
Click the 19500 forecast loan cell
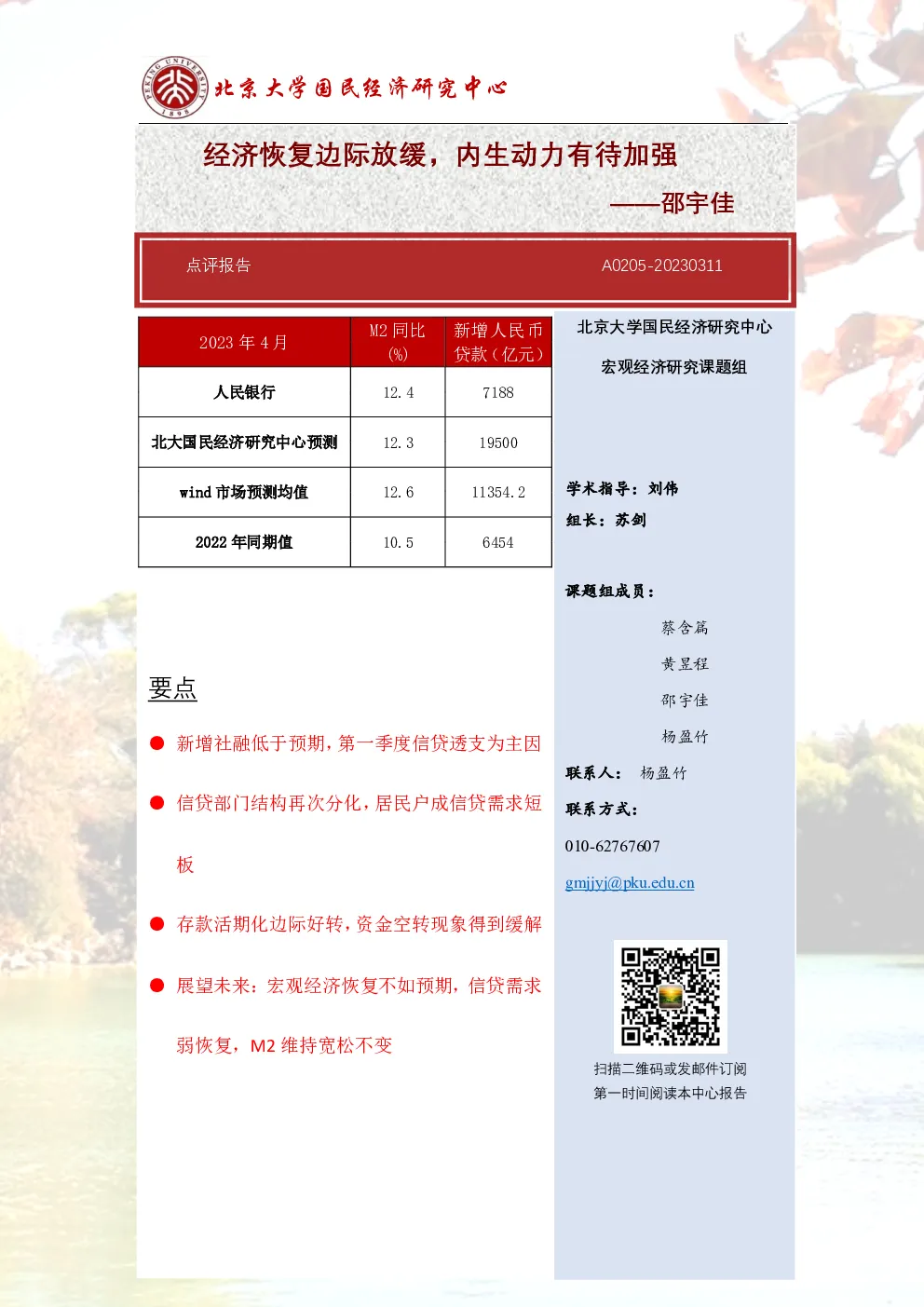point(498,442)
